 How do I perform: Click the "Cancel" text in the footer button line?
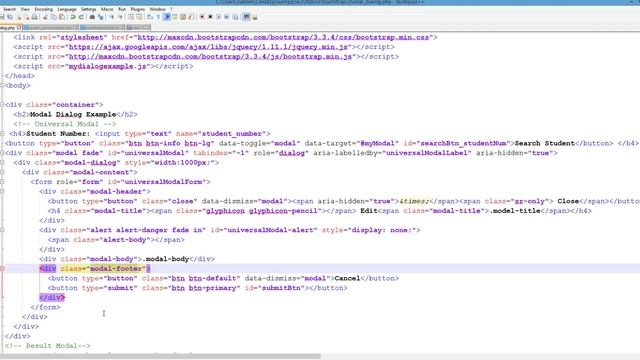click(x=347, y=278)
